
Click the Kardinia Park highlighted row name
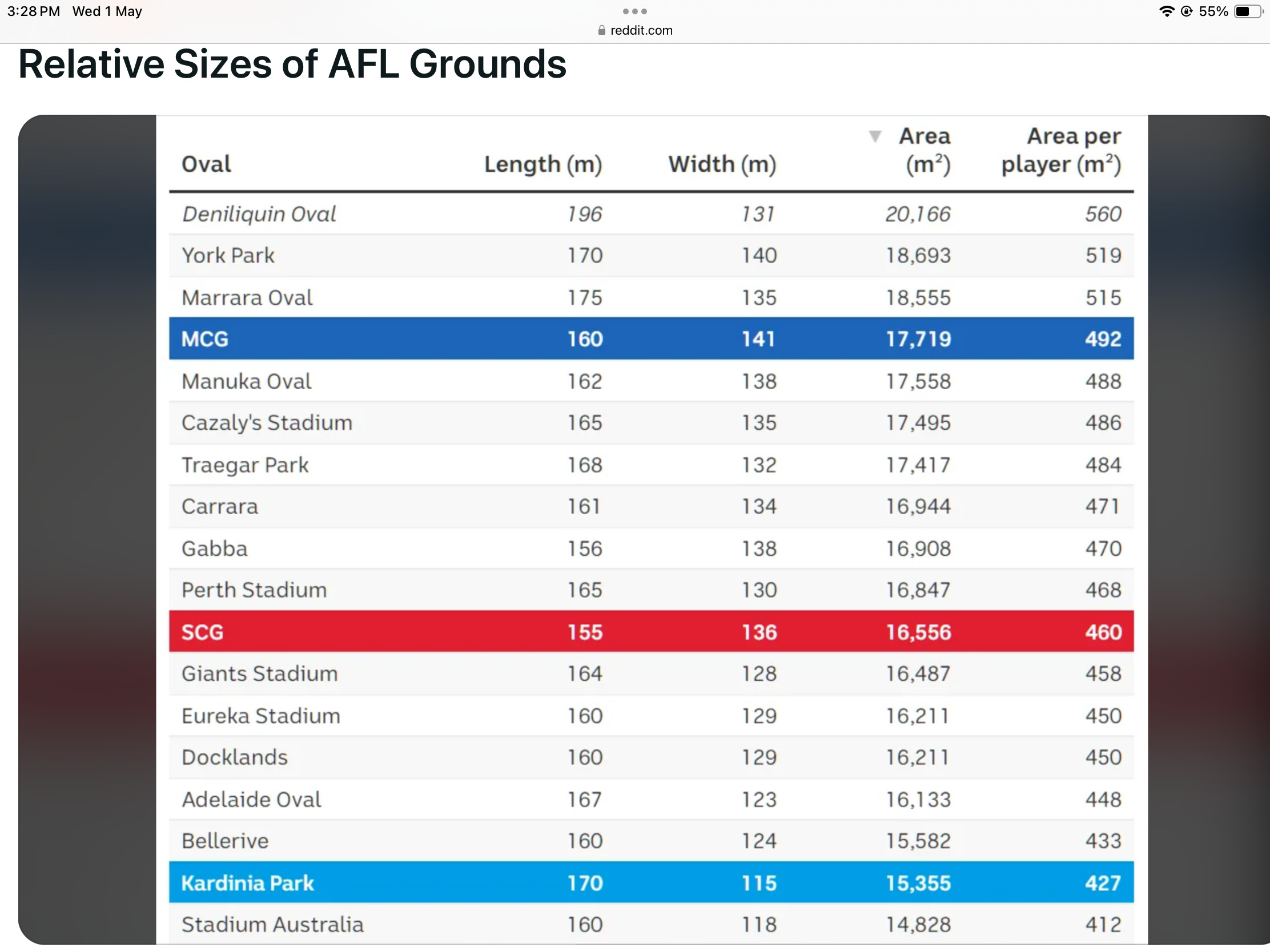click(247, 884)
